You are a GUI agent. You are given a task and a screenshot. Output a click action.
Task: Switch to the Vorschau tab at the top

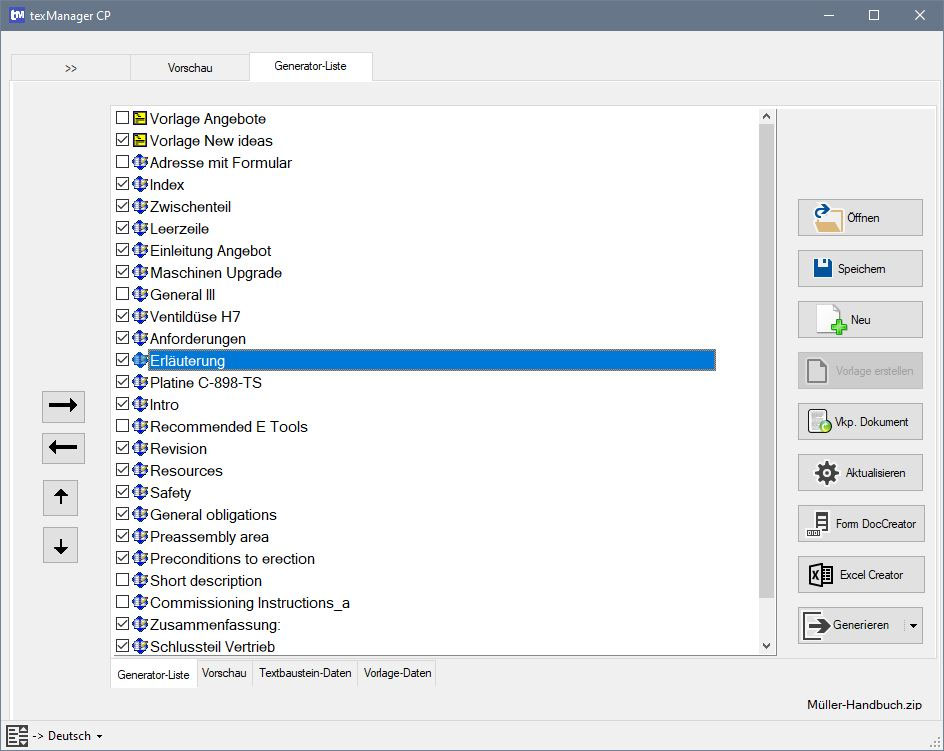189,68
